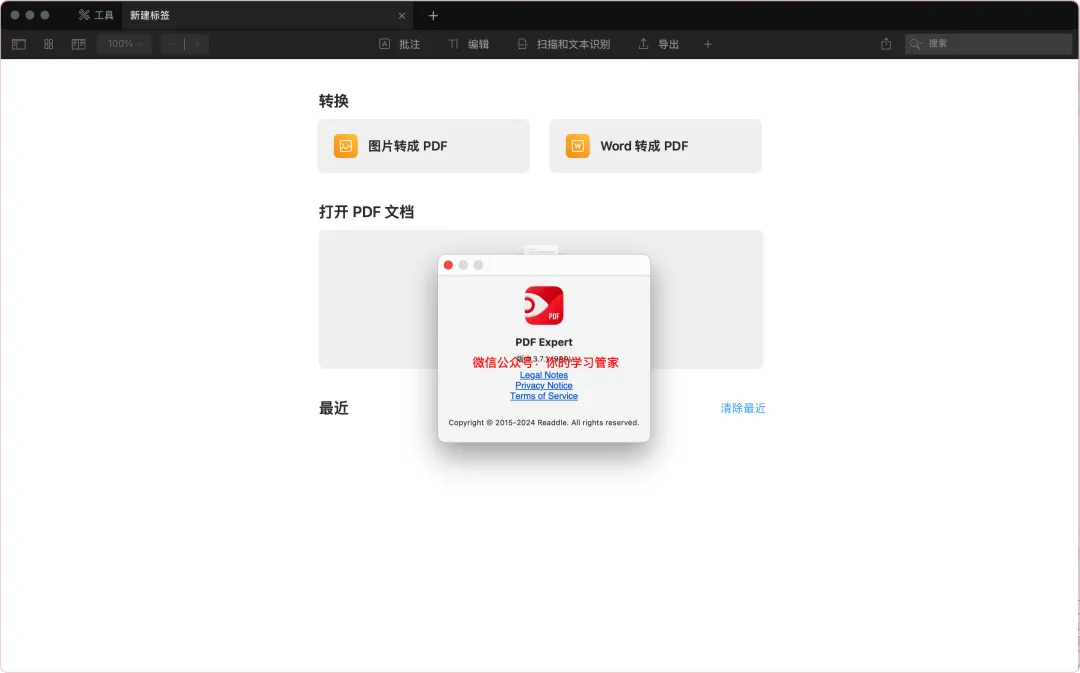Screen dimensions: 1080x673
Task: Switch to 编辑 edit mode
Action: click(x=468, y=44)
